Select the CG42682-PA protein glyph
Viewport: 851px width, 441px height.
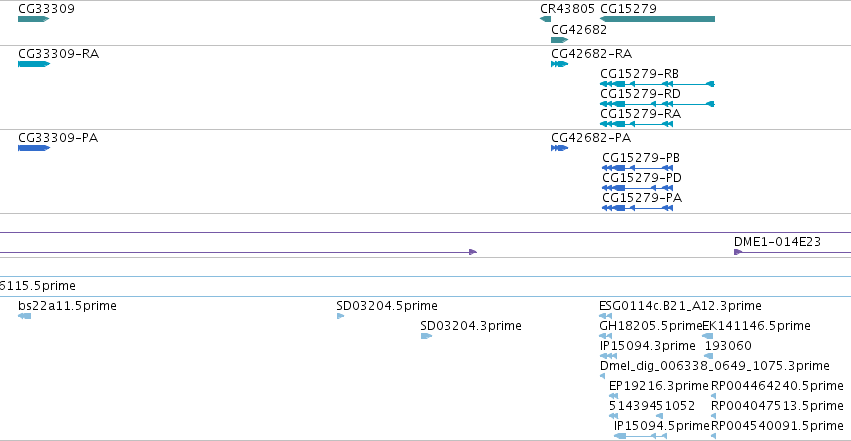pos(560,148)
